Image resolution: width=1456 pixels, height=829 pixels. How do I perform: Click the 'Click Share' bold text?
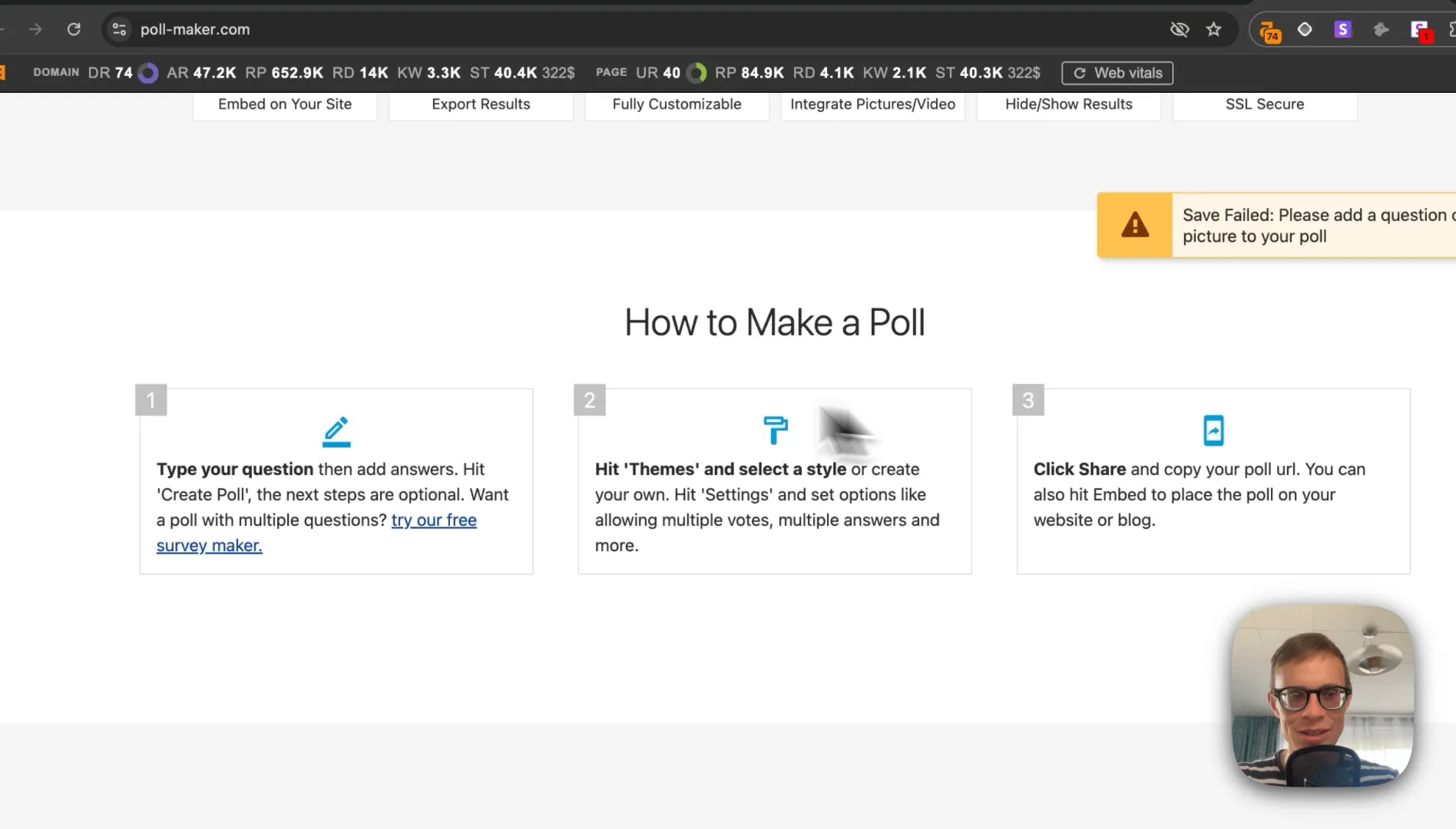click(x=1080, y=469)
